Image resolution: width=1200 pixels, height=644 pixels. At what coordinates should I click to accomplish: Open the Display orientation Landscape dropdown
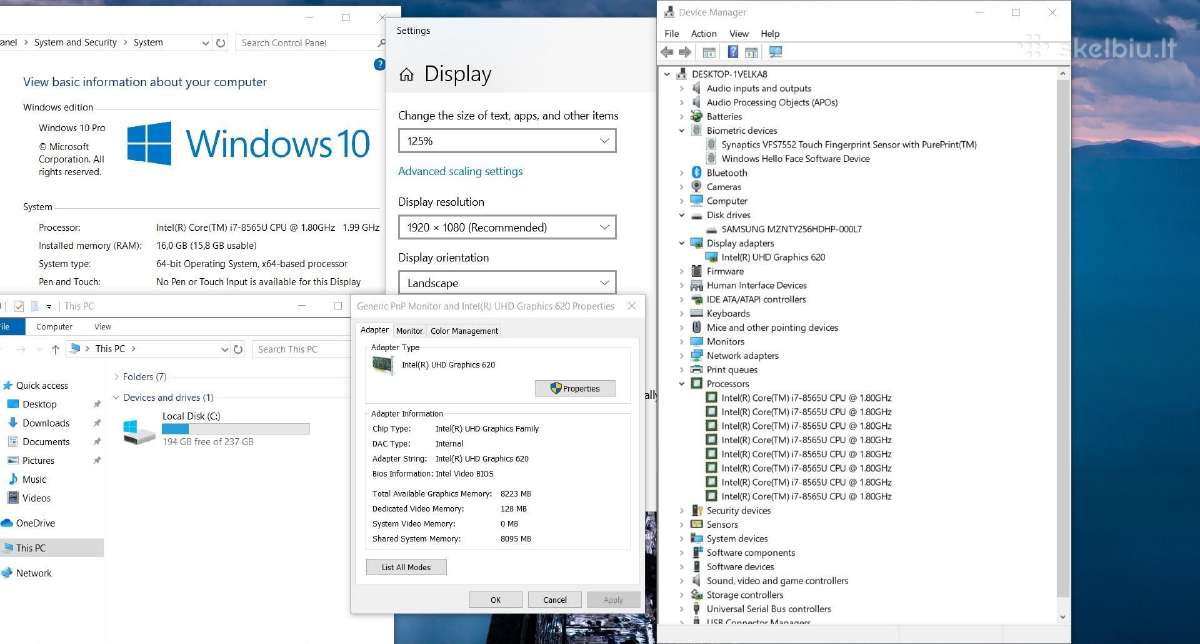[507, 283]
